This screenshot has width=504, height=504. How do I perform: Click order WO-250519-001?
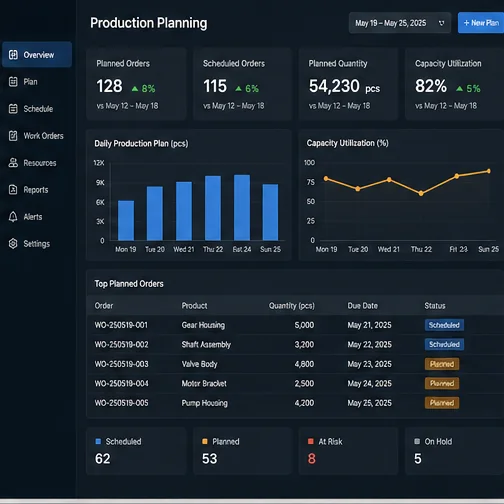(x=121, y=325)
